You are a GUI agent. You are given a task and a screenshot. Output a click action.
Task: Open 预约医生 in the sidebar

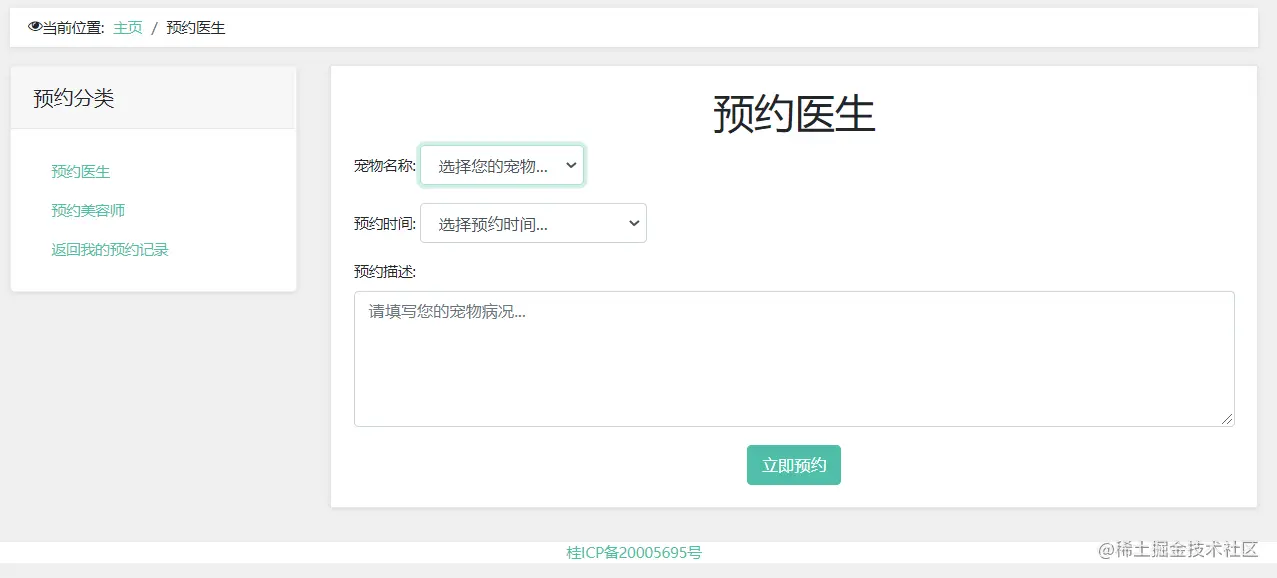point(81,172)
